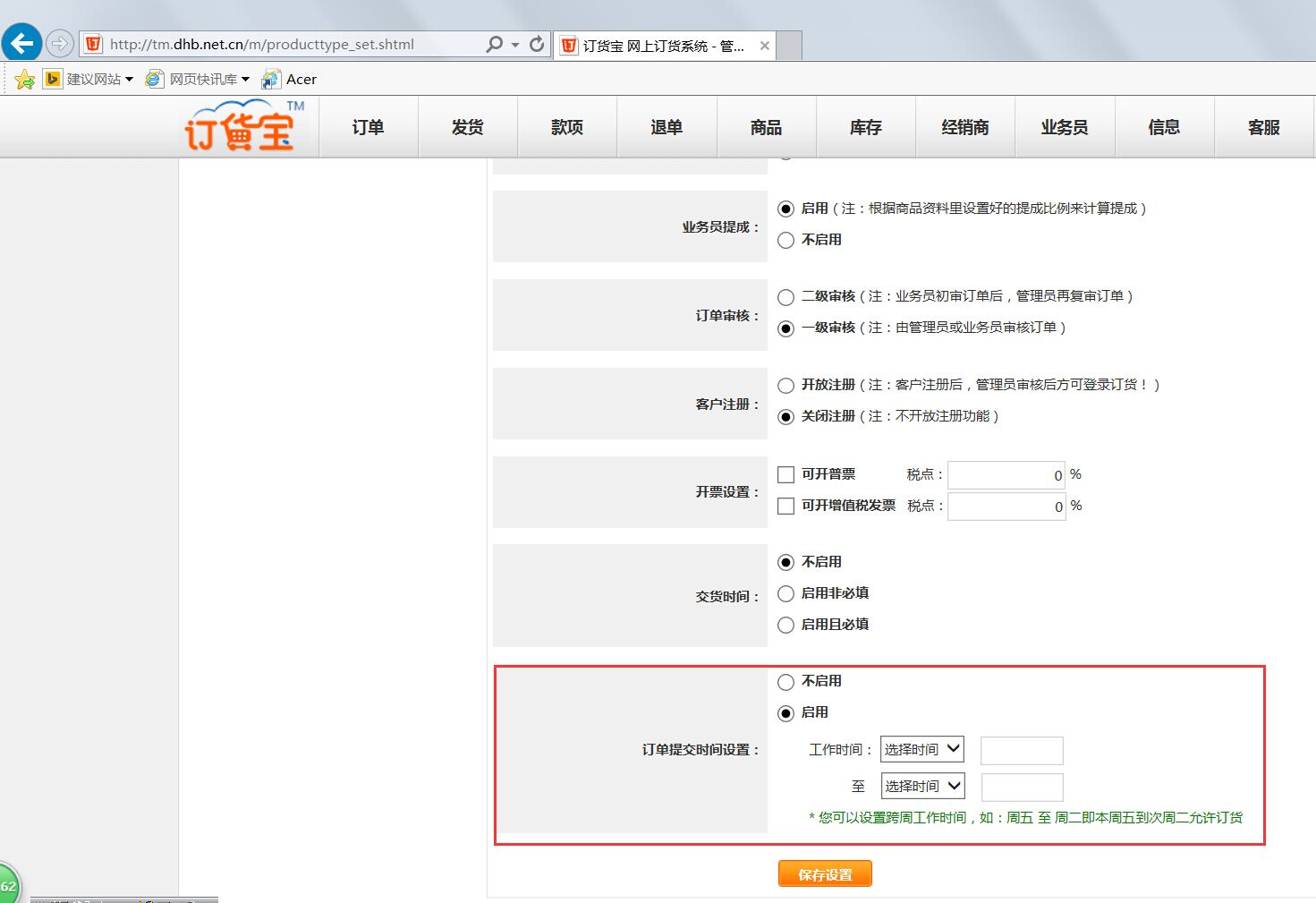Select 二级审核 radio option
The height and width of the screenshot is (903, 1316).
pyautogui.click(x=785, y=297)
